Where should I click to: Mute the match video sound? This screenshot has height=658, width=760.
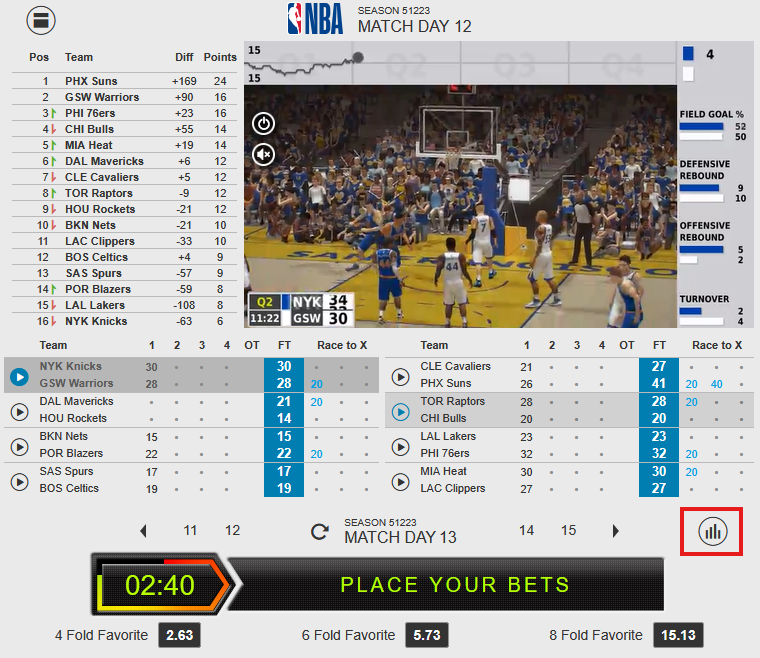click(263, 154)
